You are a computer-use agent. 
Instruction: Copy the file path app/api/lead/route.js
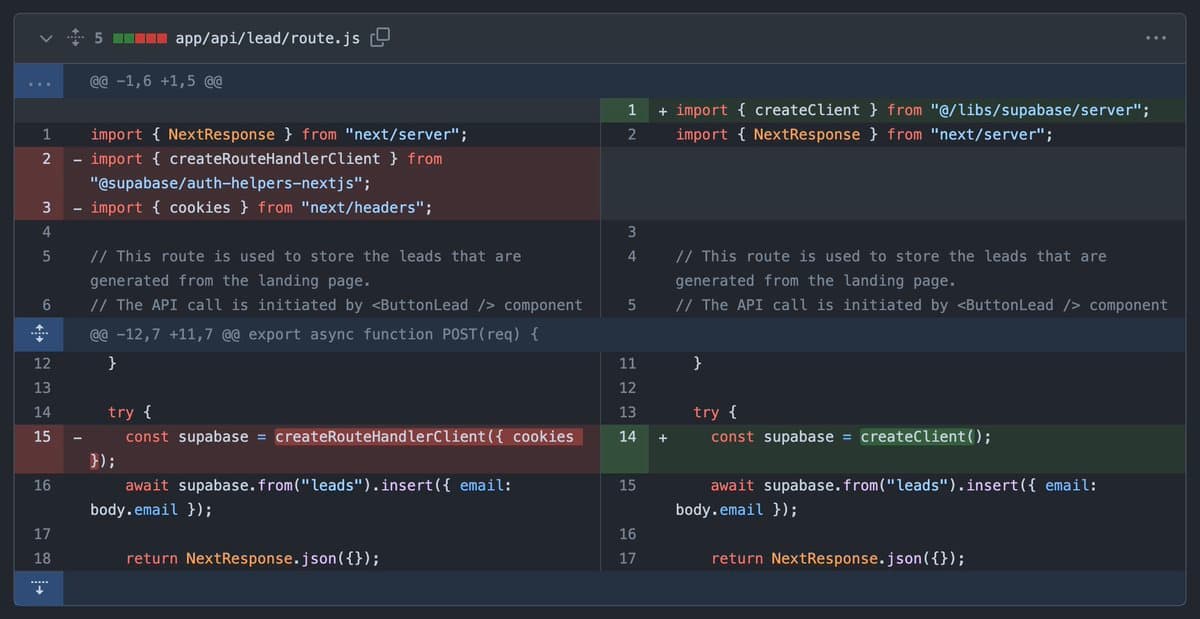click(x=380, y=38)
